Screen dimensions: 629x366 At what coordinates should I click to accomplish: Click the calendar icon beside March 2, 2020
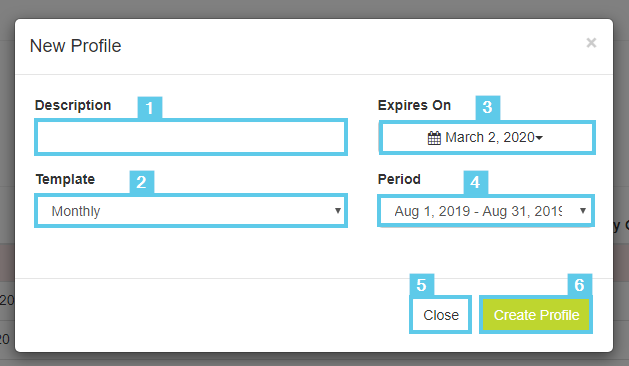point(434,138)
